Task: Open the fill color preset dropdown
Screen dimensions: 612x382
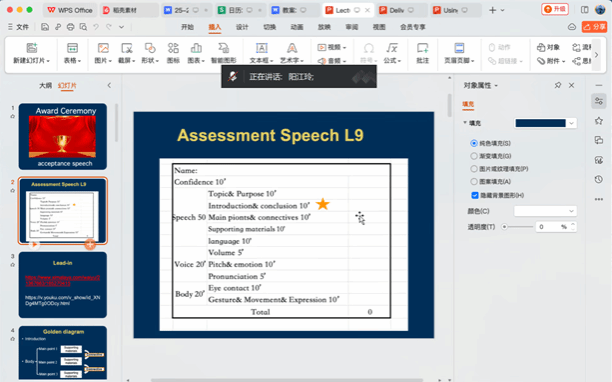Action: 571,123
